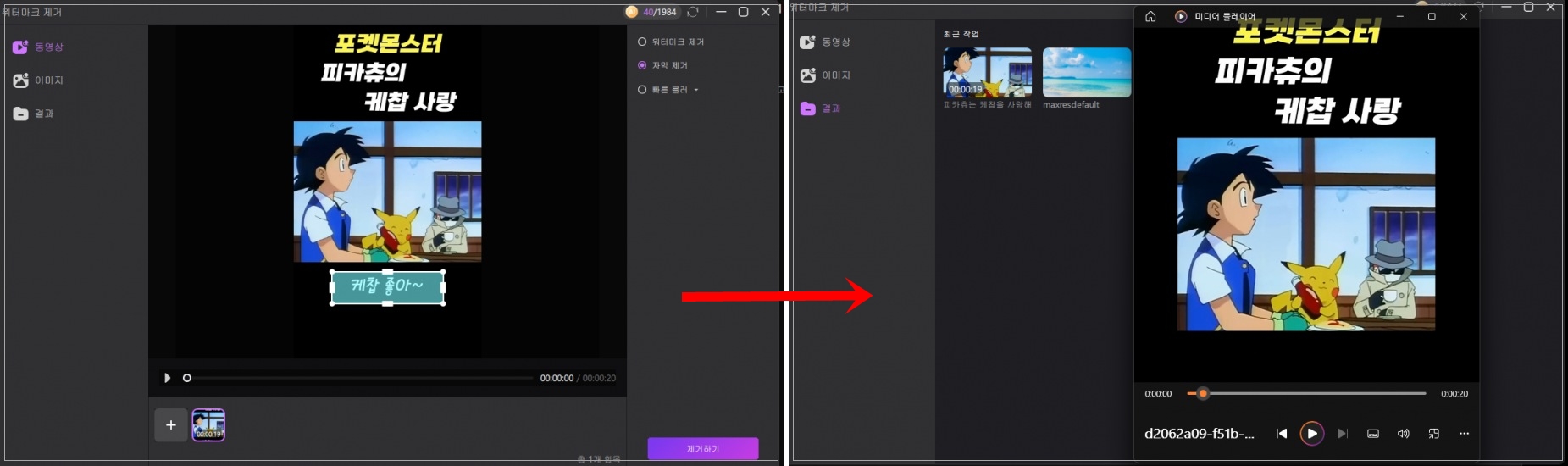The image size is (1568, 466).
Task: Expand the 빠른 블러 dropdown arrow
Action: [696, 90]
